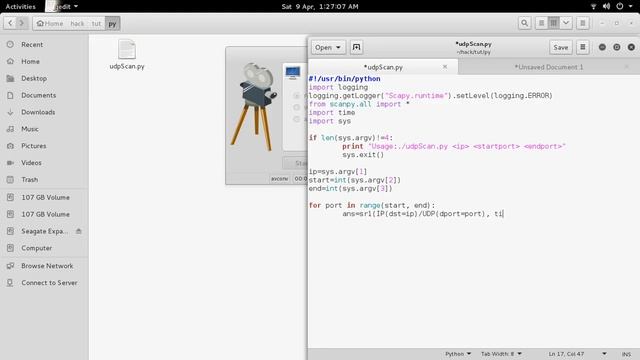Screen dimensions: 640x360
Task: Open Videos in the Files sidebar
Action: pos(31,162)
